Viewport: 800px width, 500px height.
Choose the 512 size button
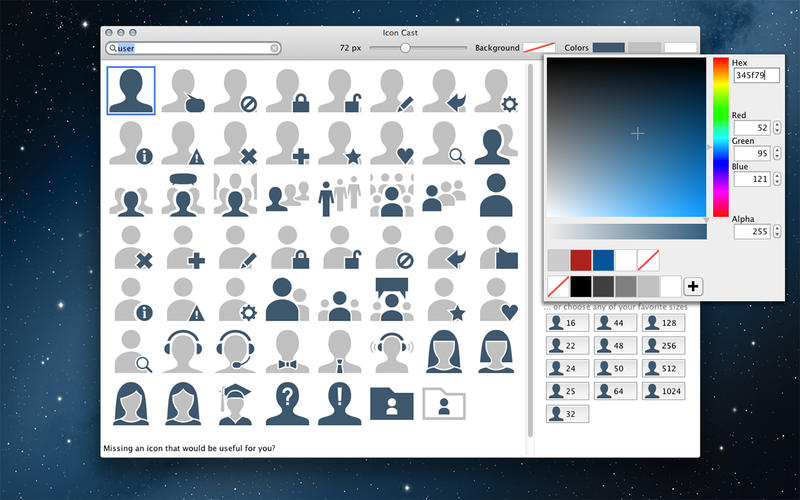click(x=663, y=368)
